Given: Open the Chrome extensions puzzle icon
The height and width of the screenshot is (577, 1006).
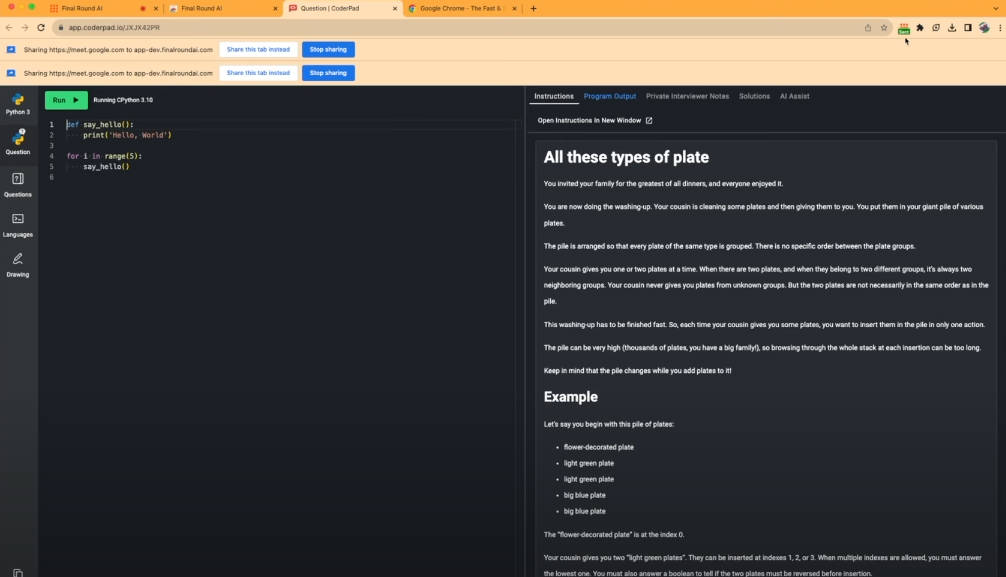Looking at the screenshot, I should pos(920,28).
